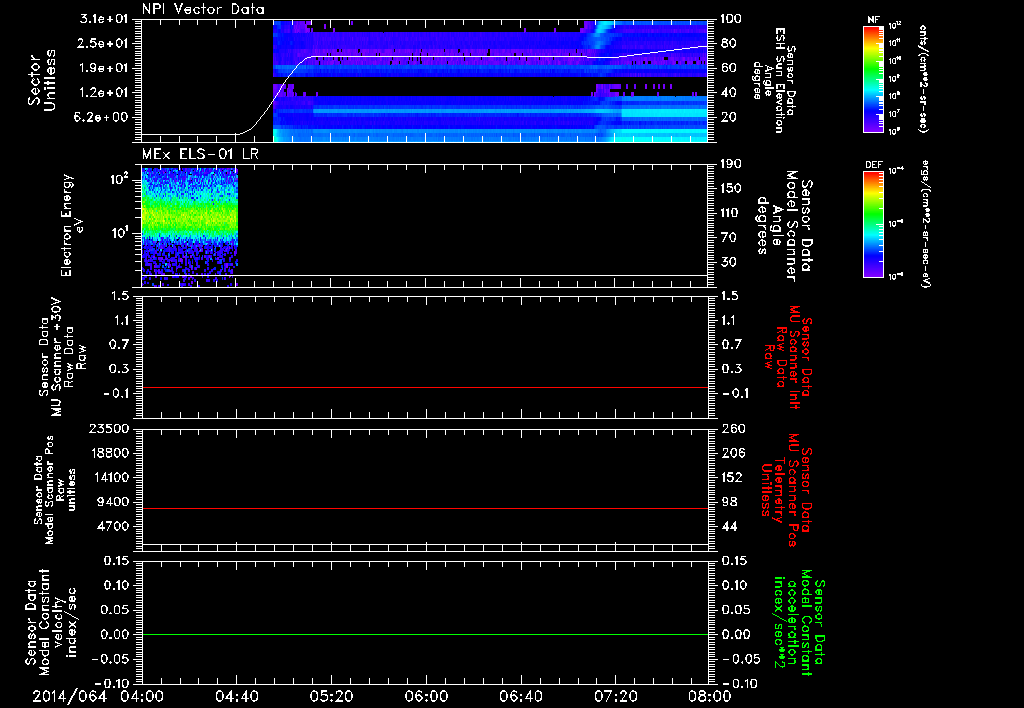Click the red line in the MU Scanner +30V plot

coord(425,387)
